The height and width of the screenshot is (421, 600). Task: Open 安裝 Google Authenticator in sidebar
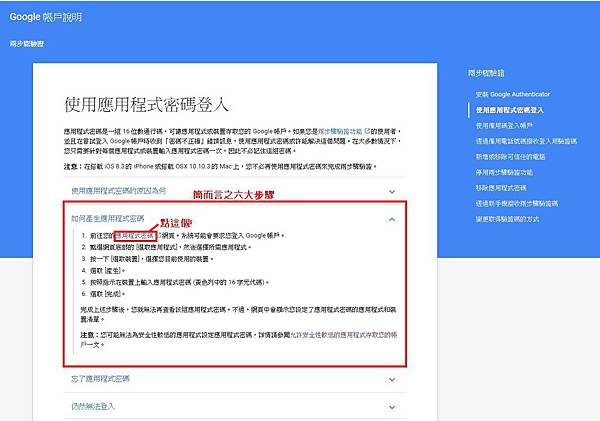coord(513,94)
